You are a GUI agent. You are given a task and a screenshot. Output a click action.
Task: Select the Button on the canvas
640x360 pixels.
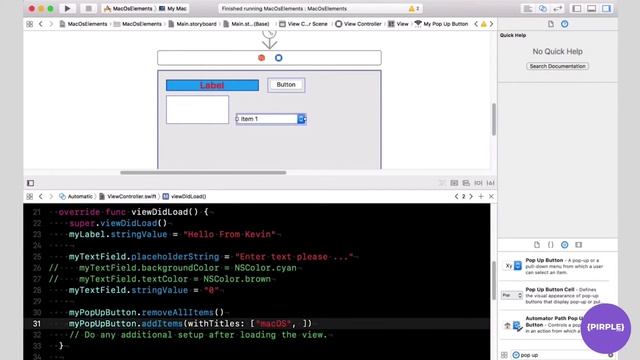pos(286,85)
